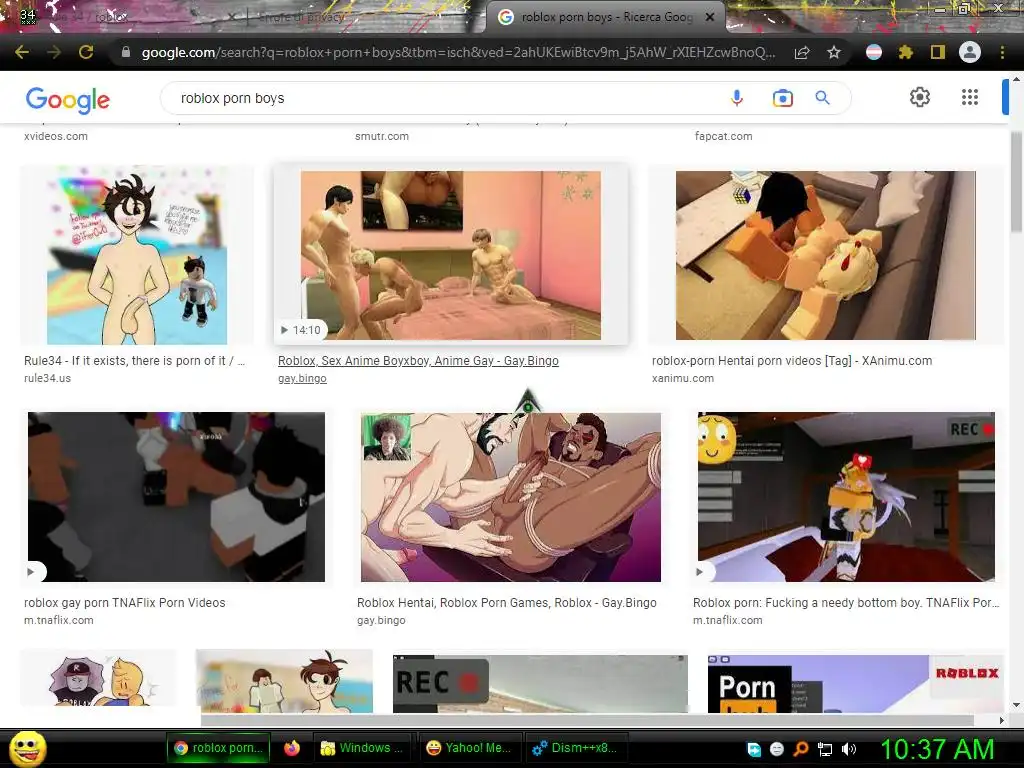Open the Chrome three-dot menu
The height and width of the screenshot is (768, 1024).
[x=1002, y=52]
